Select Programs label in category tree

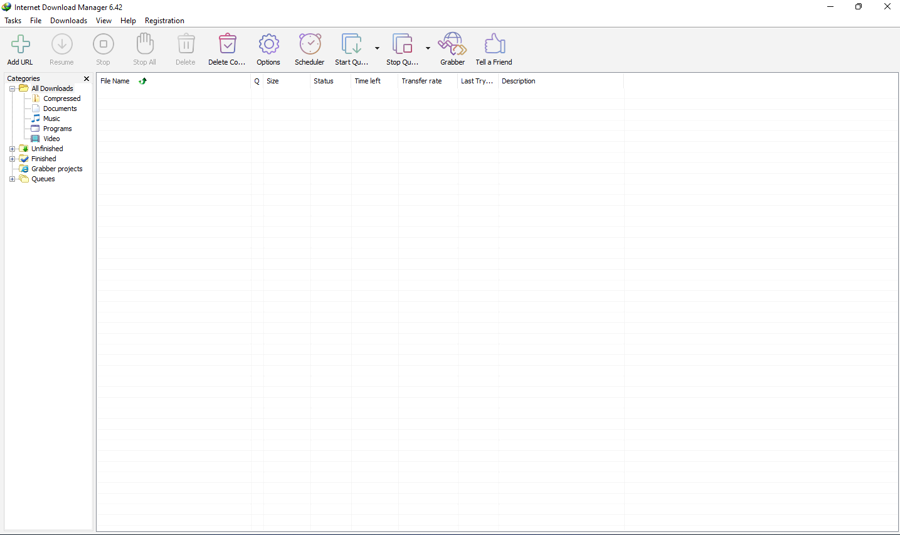coord(57,129)
